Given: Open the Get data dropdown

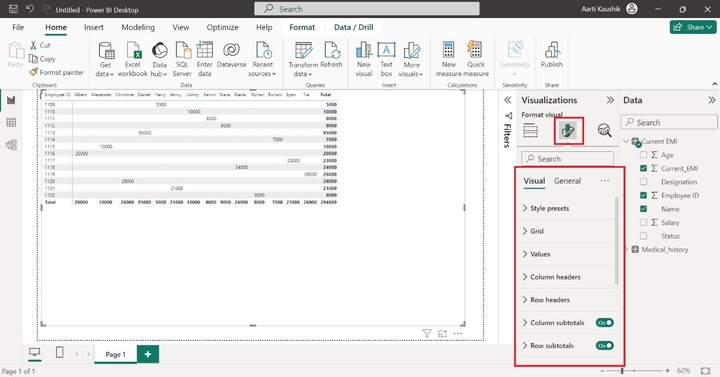Looking at the screenshot, I should (105, 59).
